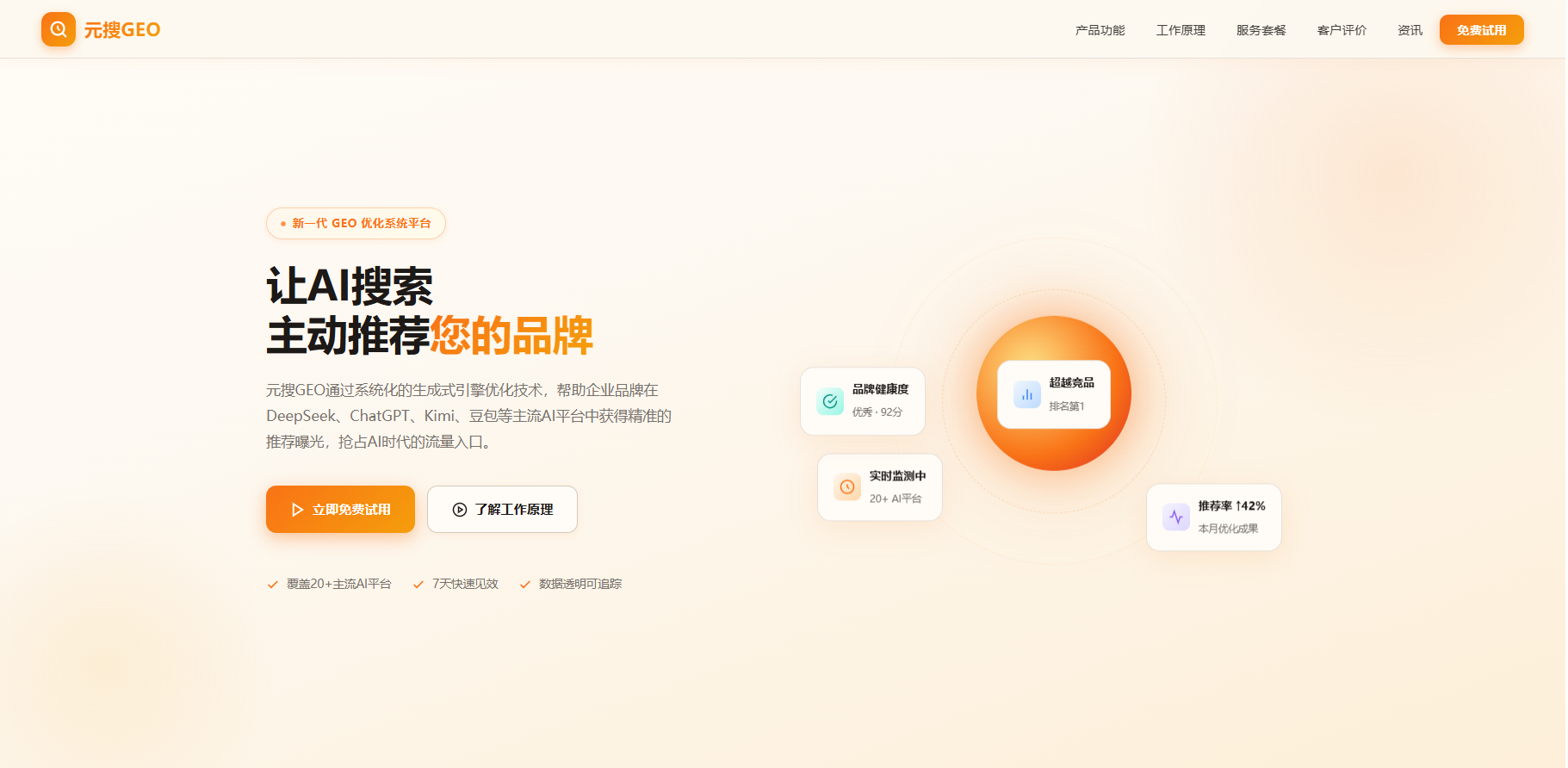Click the 免费试用 header button
The image size is (1568, 768).
tap(1481, 30)
